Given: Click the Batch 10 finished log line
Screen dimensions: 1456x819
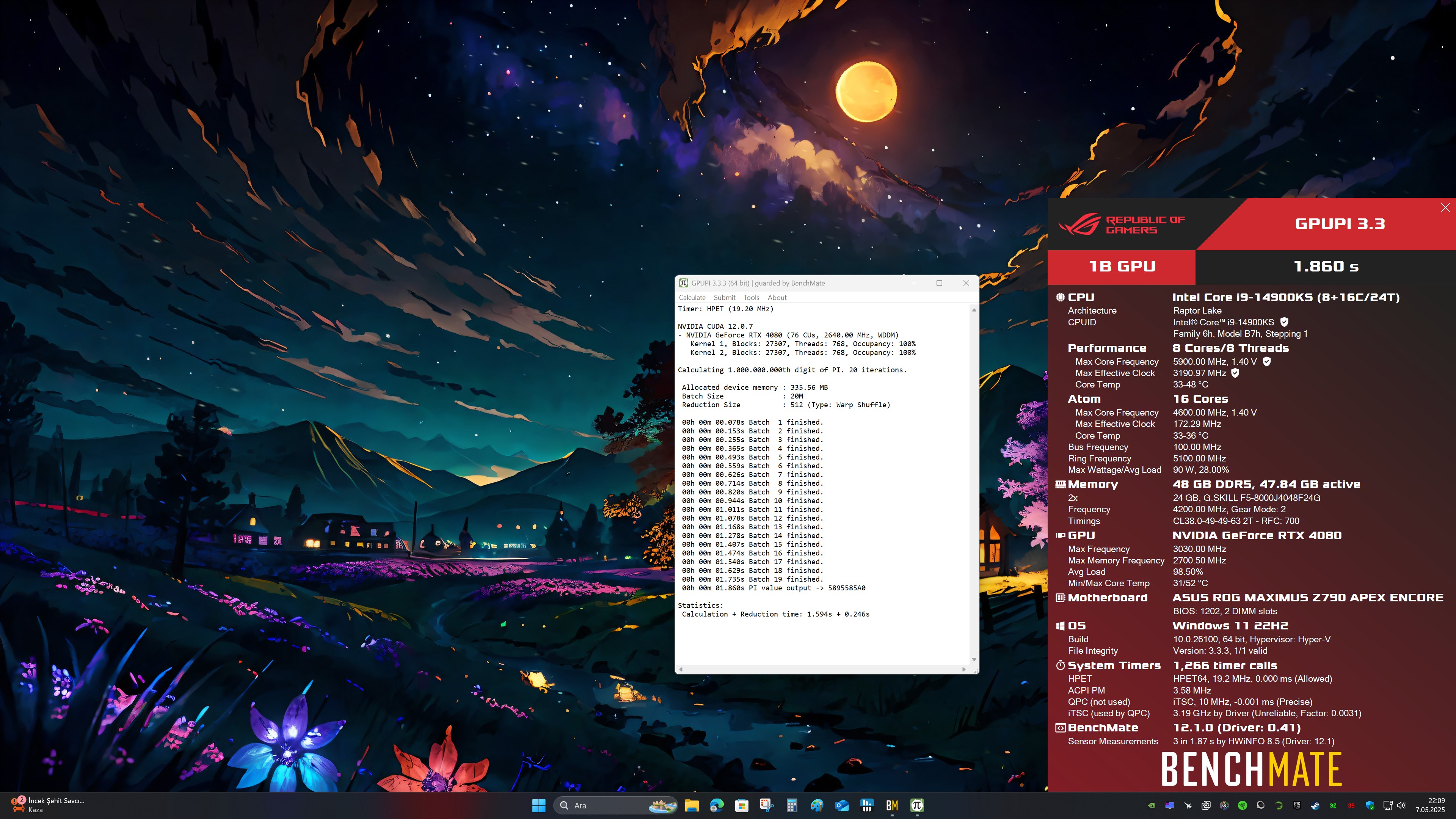Looking at the screenshot, I should pyautogui.click(x=752, y=501).
